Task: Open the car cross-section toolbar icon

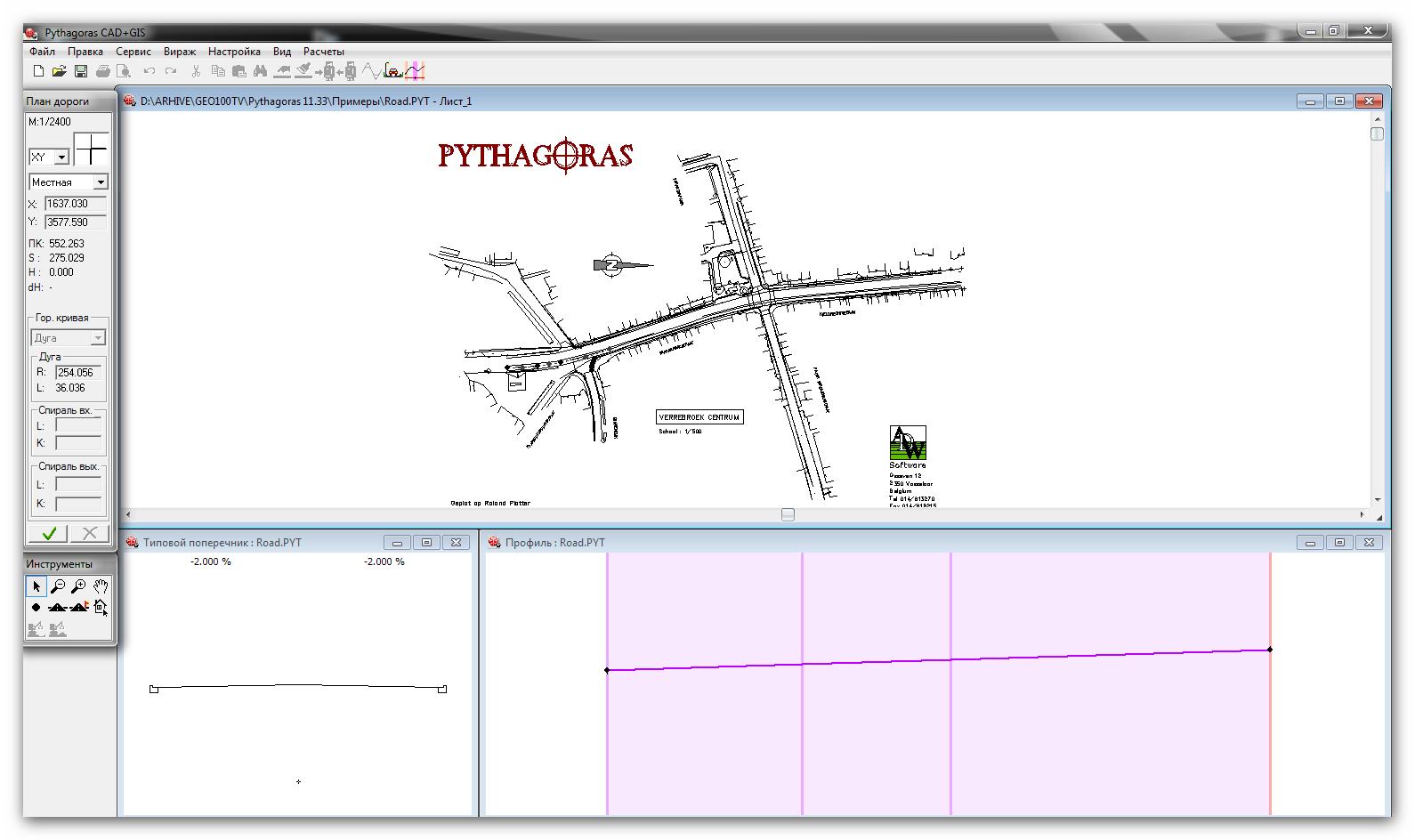Action: (392, 71)
